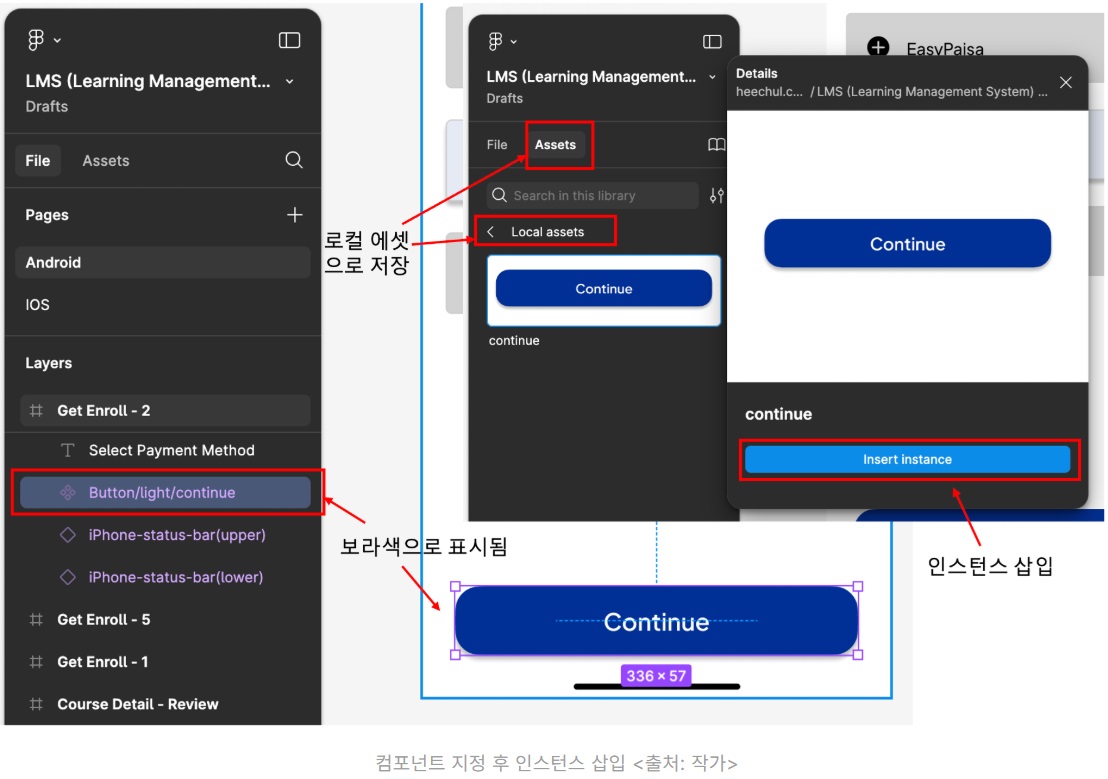This screenshot has width=1108, height=779.
Task: Click the component icon of Button/light/continue
Action: (68, 493)
